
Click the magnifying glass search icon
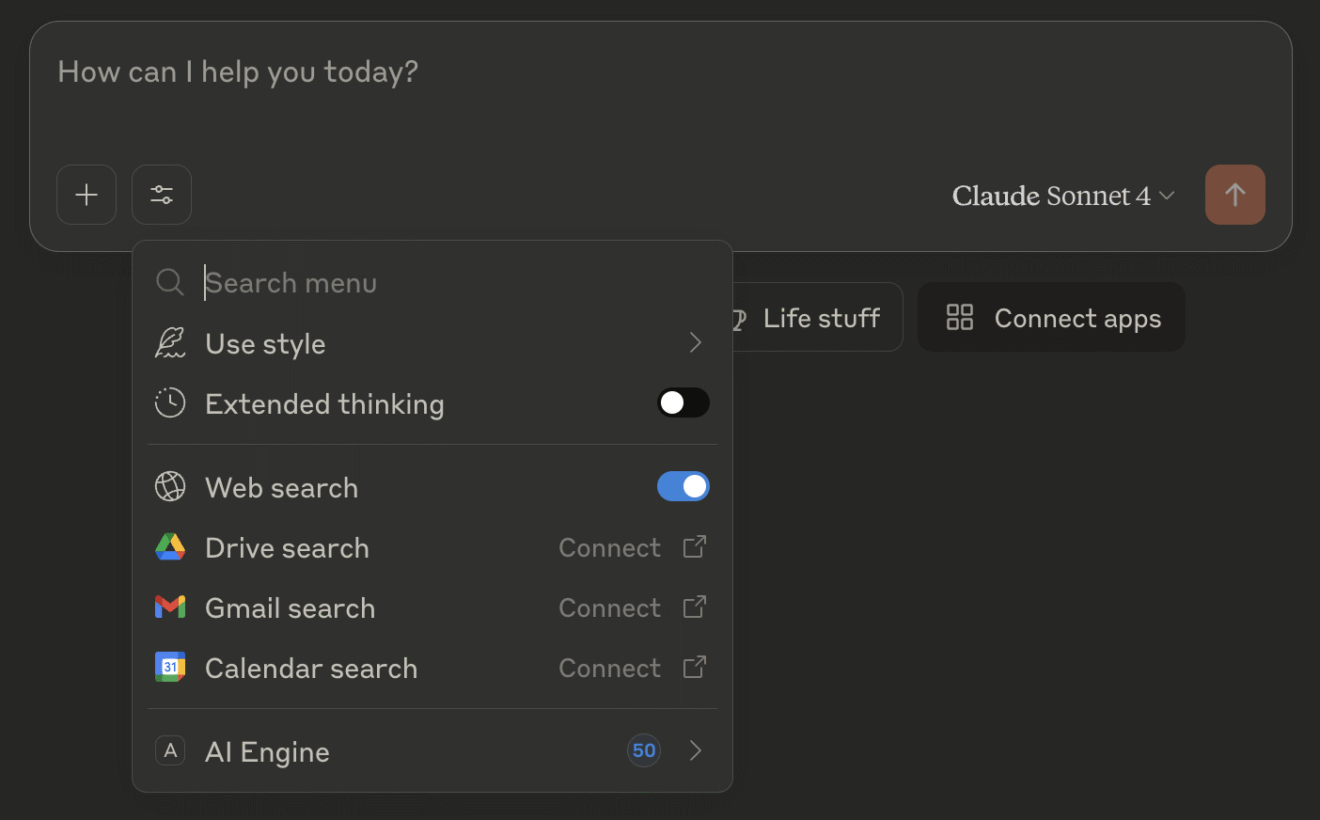click(x=170, y=282)
